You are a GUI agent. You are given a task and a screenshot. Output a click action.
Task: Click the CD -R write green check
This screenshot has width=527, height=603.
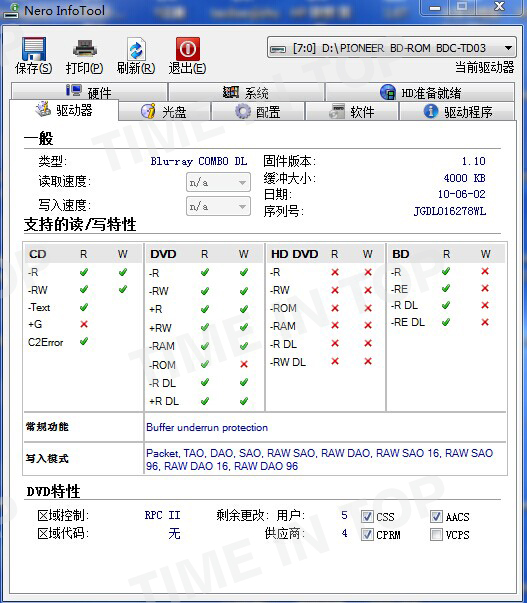click(123, 272)
